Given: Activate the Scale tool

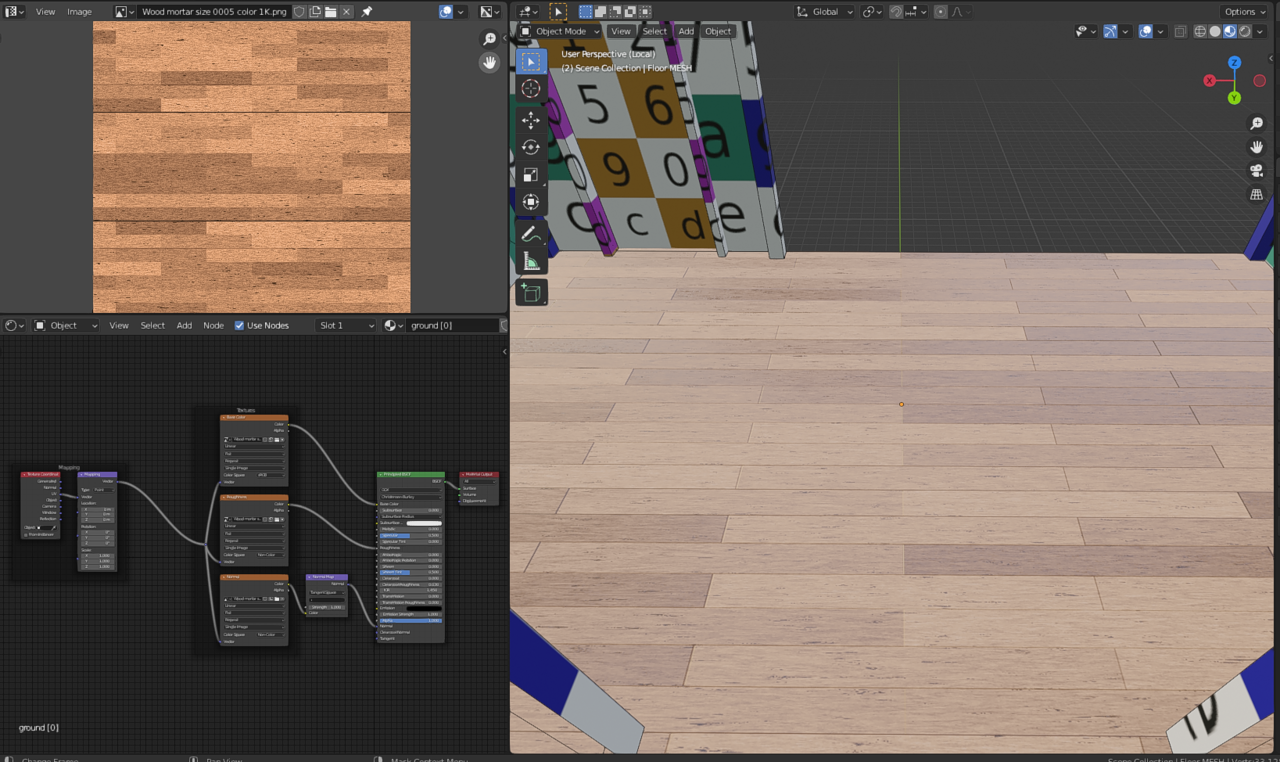Looking at the screenshot, I should (x=531, y=175).
